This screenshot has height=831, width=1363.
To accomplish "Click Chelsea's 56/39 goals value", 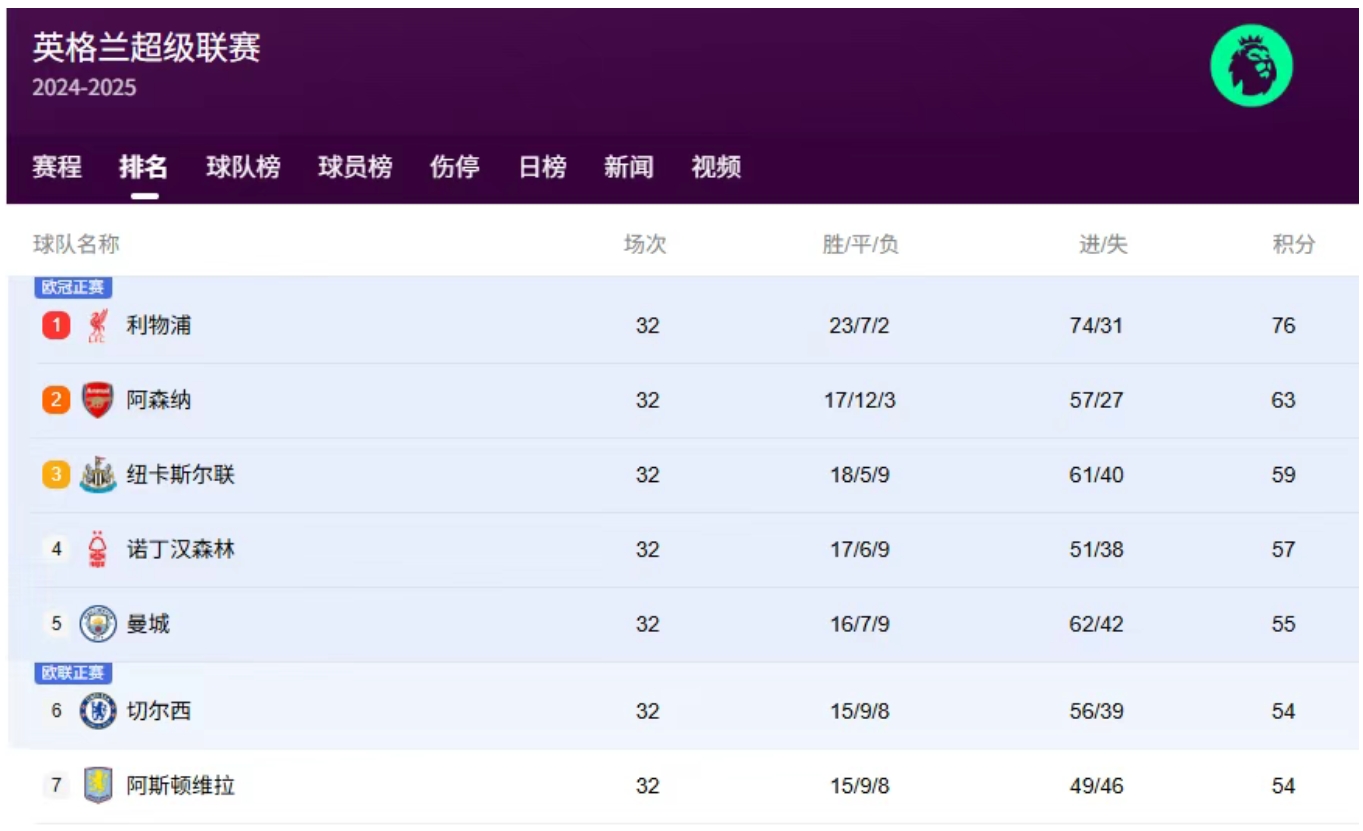I will [x=1096, y=712].
